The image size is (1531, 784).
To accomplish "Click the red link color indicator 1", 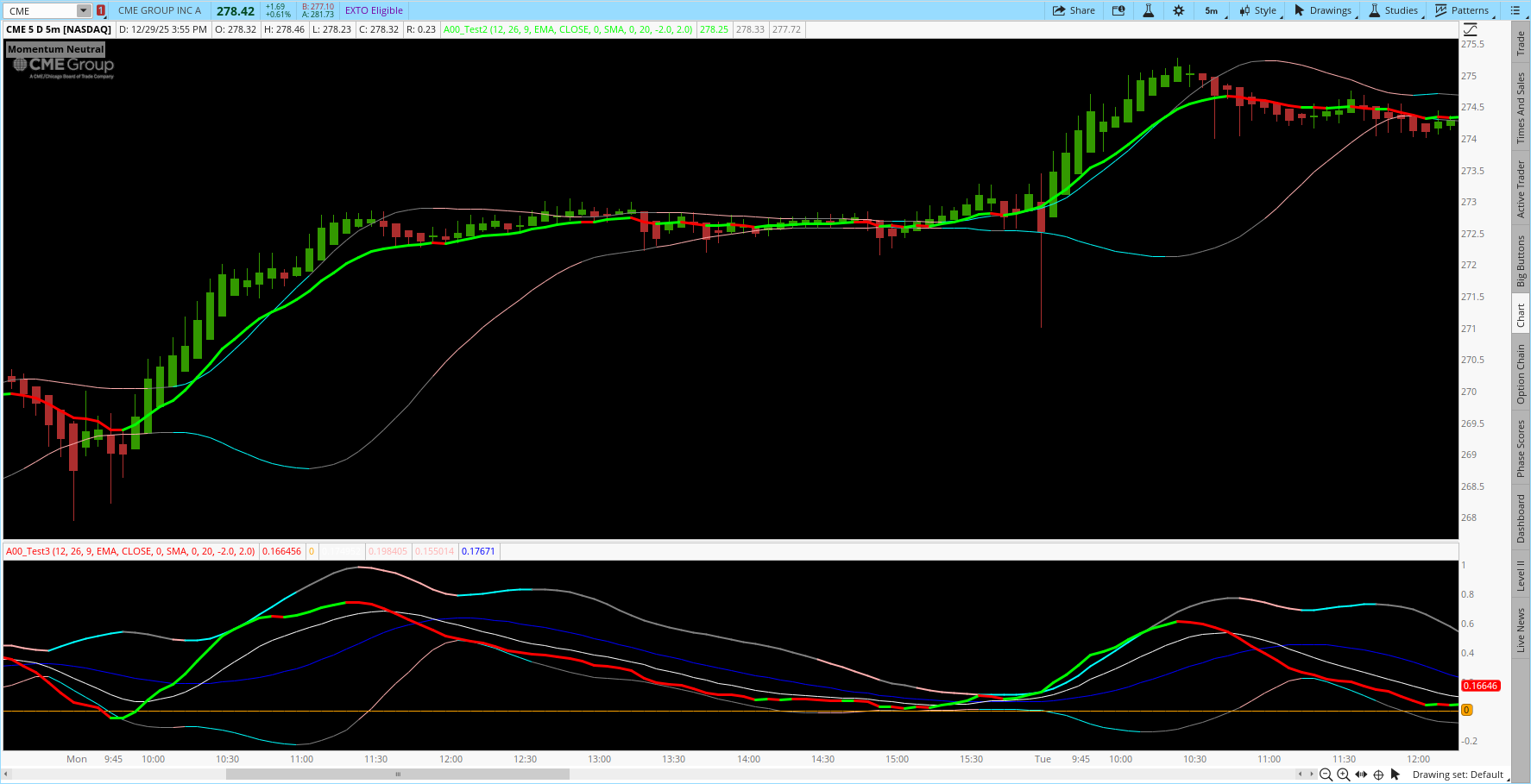I will 101,10.
